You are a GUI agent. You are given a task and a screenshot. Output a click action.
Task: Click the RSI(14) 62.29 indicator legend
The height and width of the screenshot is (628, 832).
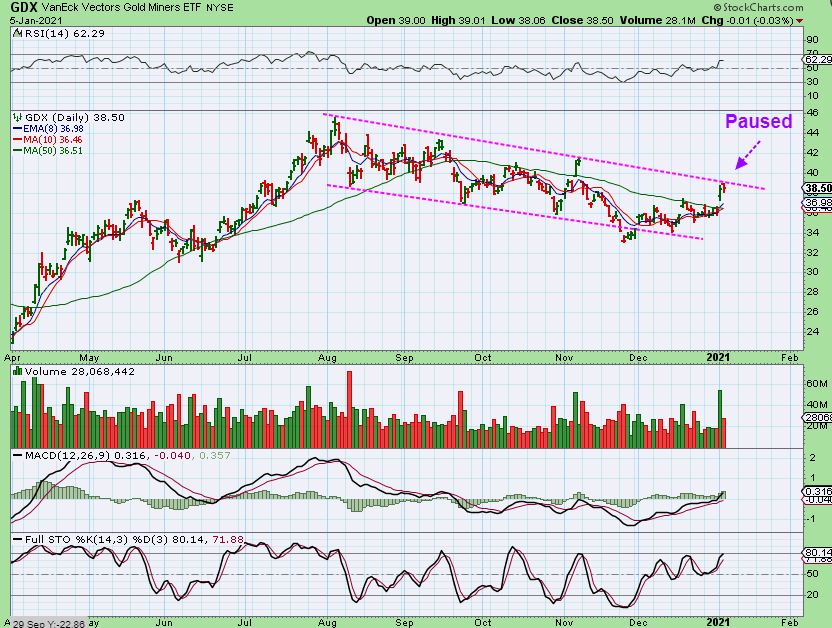click(65, 33)
